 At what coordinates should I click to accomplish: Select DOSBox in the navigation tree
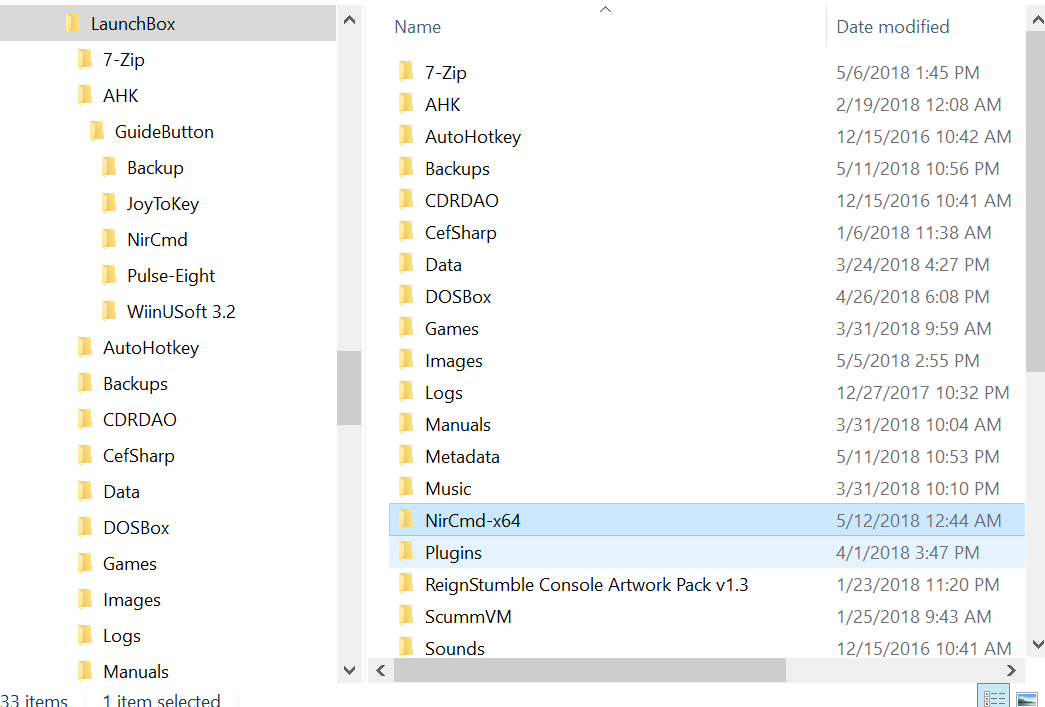tap(136, 528)
